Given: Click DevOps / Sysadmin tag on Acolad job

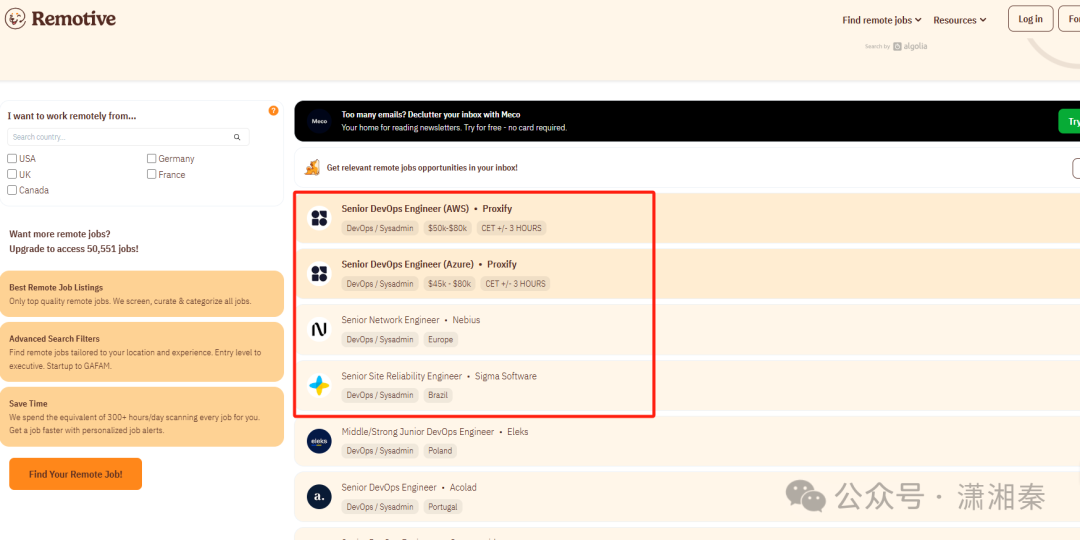Looking at the screenshot, I should click(x=380, y=507).
